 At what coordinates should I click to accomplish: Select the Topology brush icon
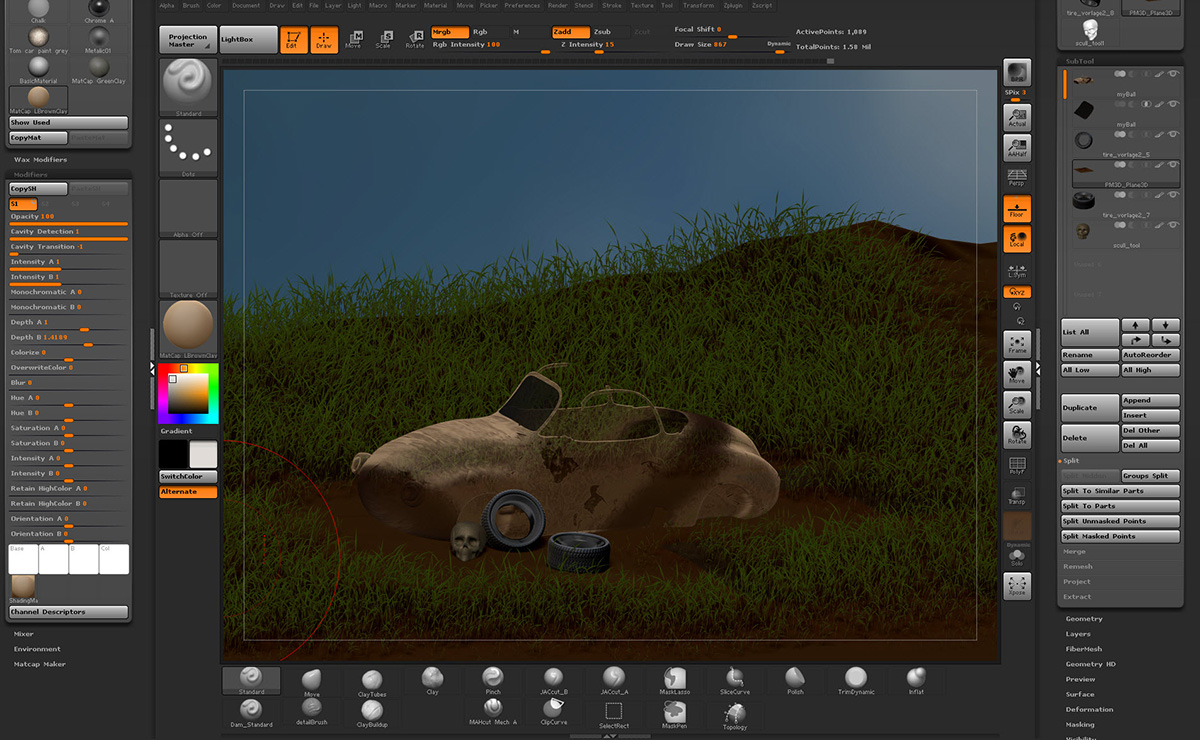[735, 714]
